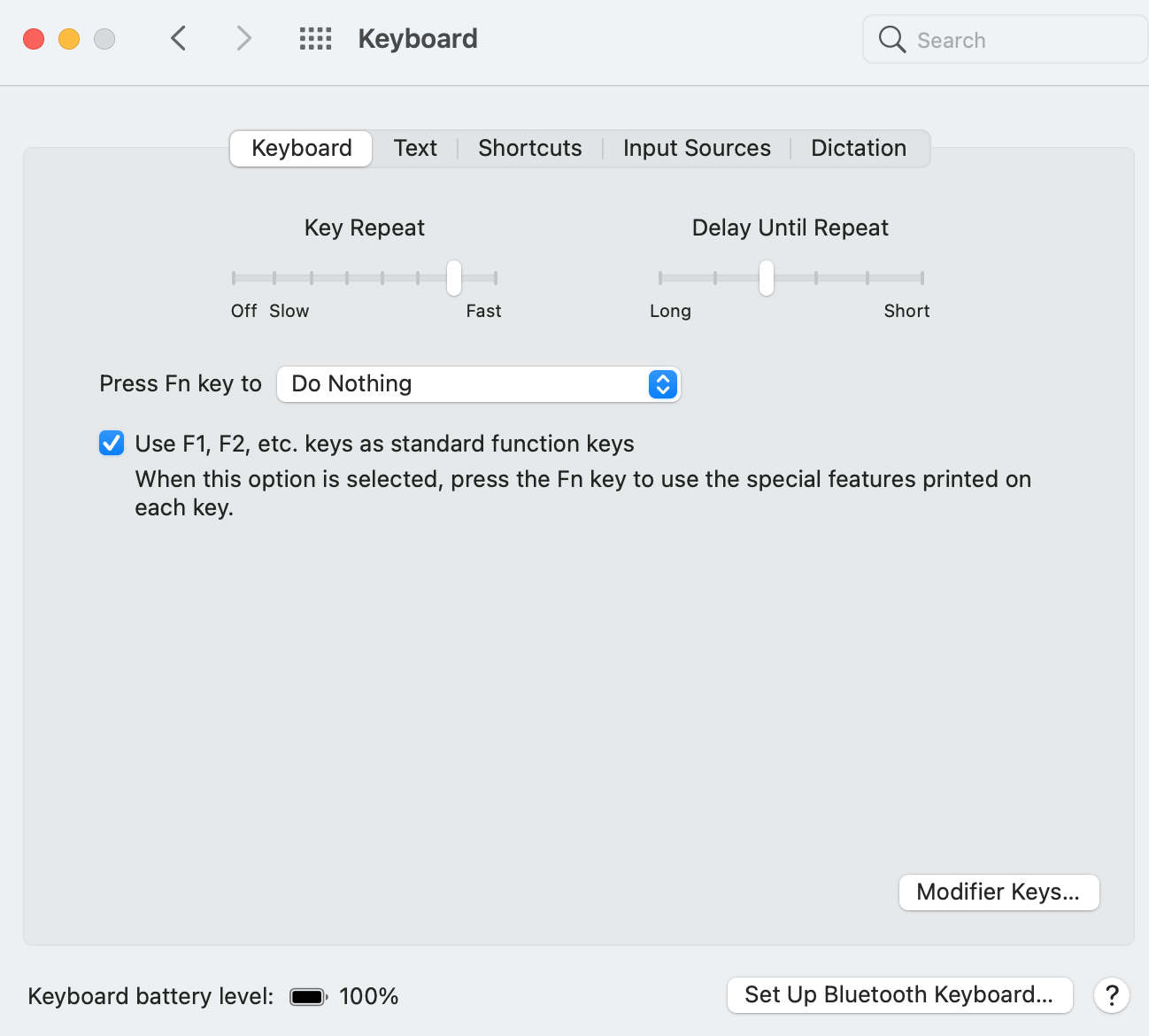Switch to the Text tab
Image resolution: width=1149 pixels, height=1036 pixels.
pos(415,148)
